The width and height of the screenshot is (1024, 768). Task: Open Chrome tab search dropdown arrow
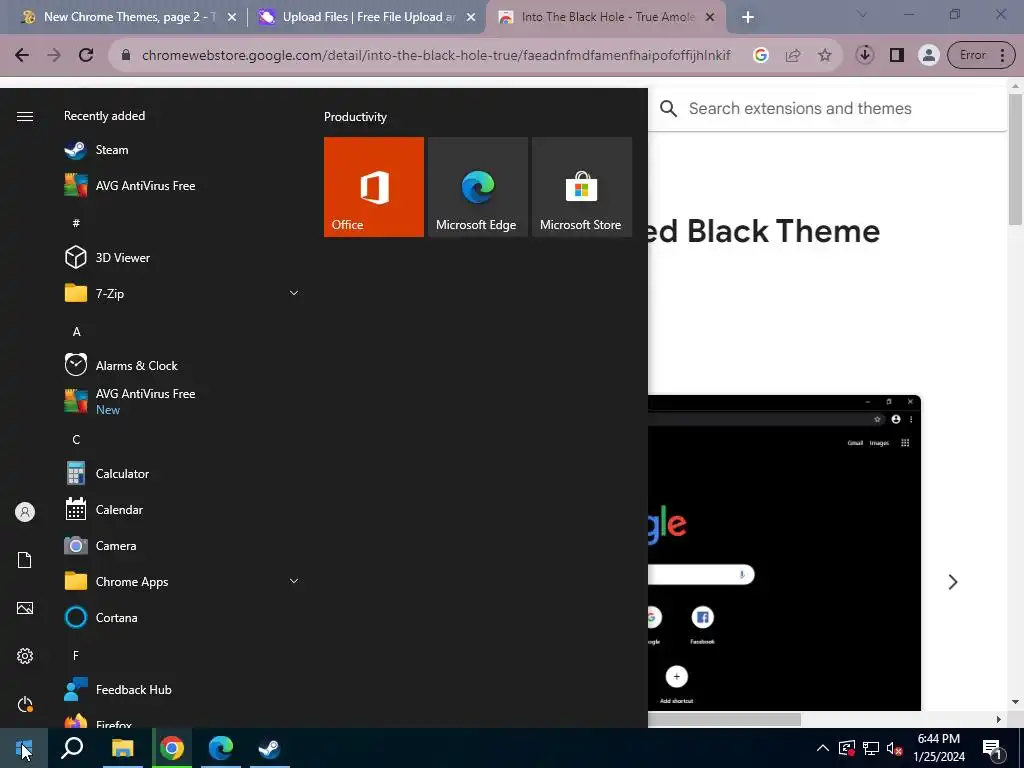point(862,14)
